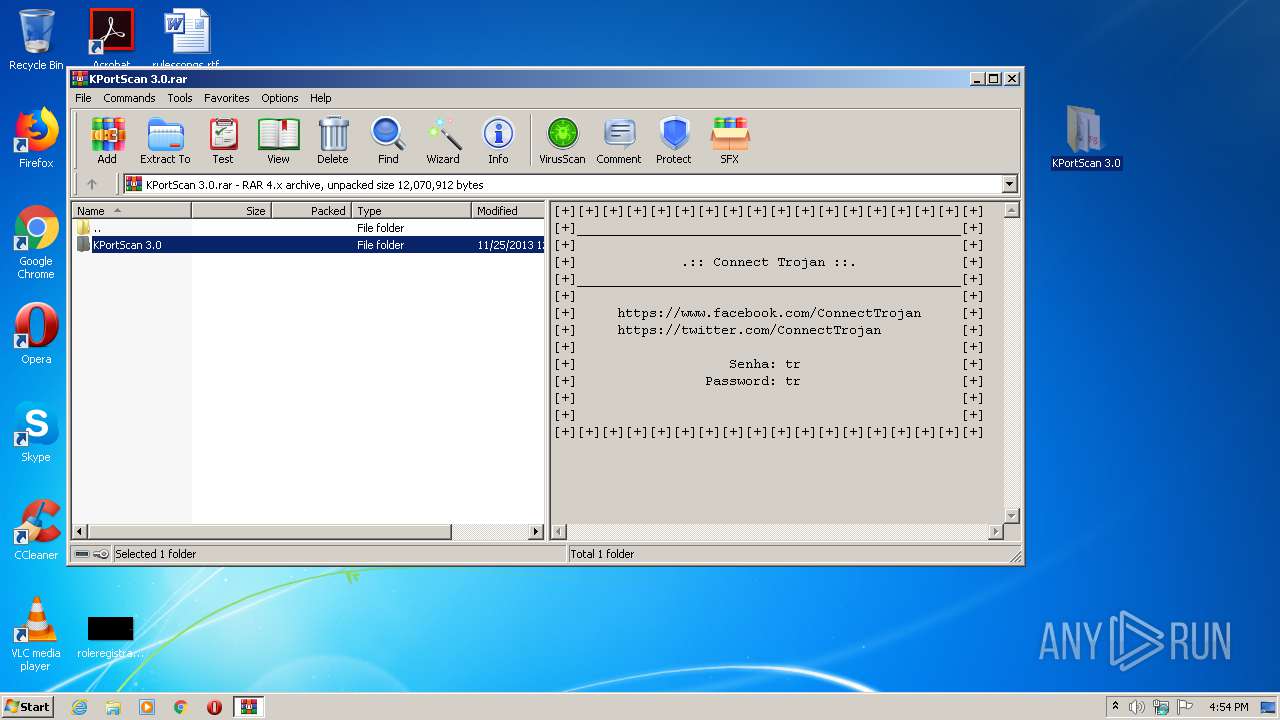Run Test on the archive
The image size is (1280, 720).
223,140
